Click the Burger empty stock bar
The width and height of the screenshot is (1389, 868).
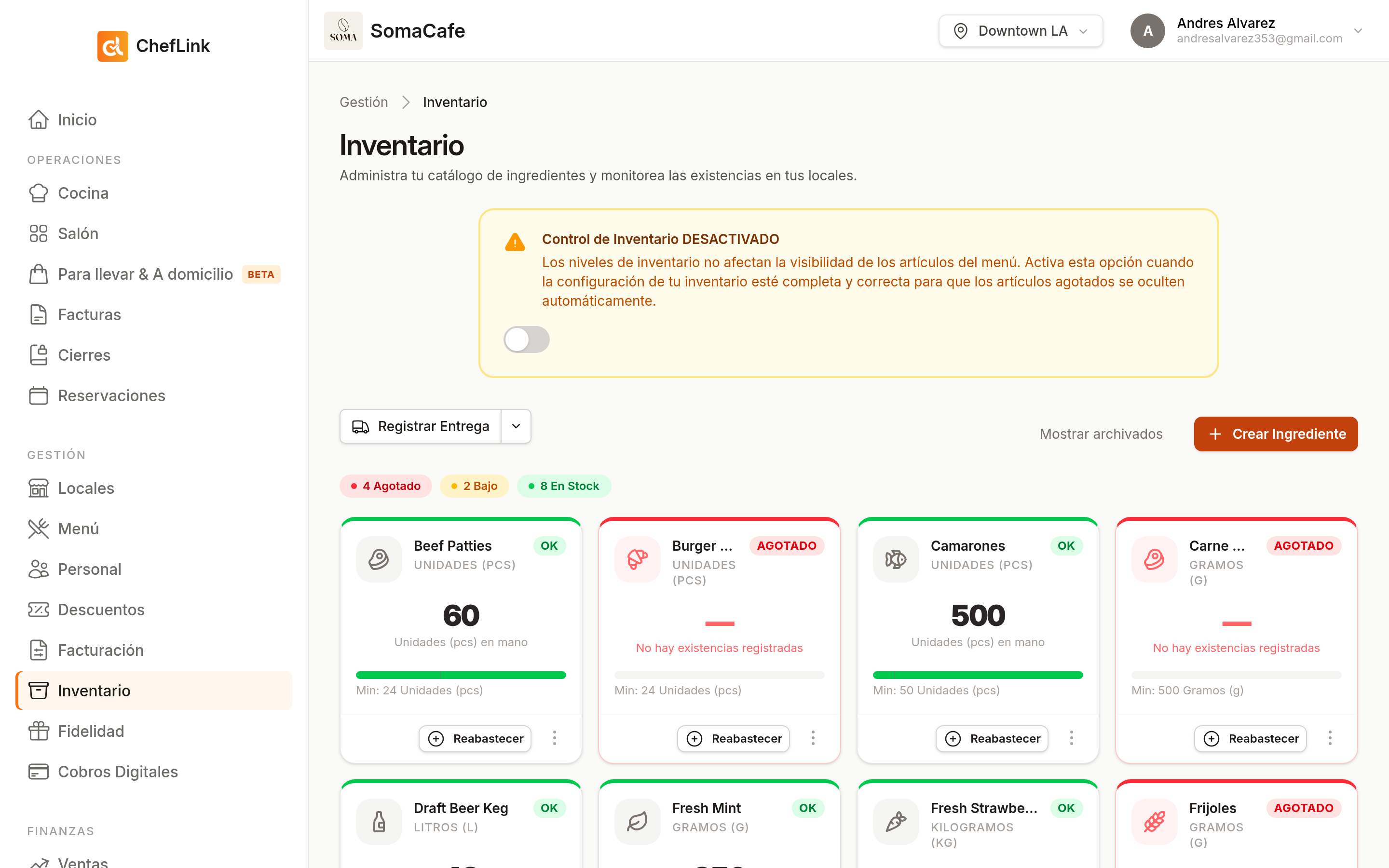[719, 675]
